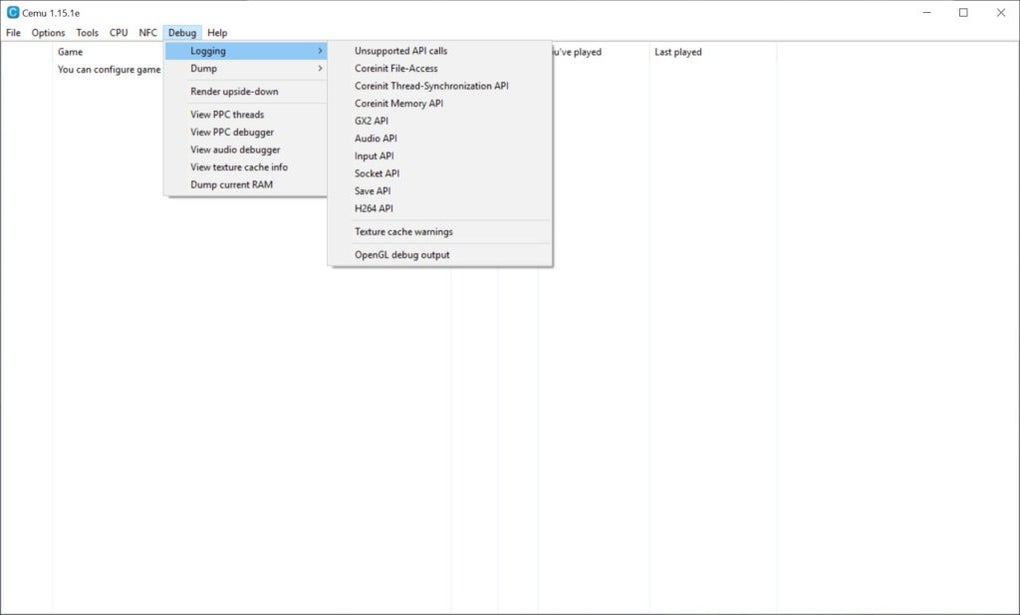Open the Tools menu
1020x615 pixels.
[x=87, y=33]
